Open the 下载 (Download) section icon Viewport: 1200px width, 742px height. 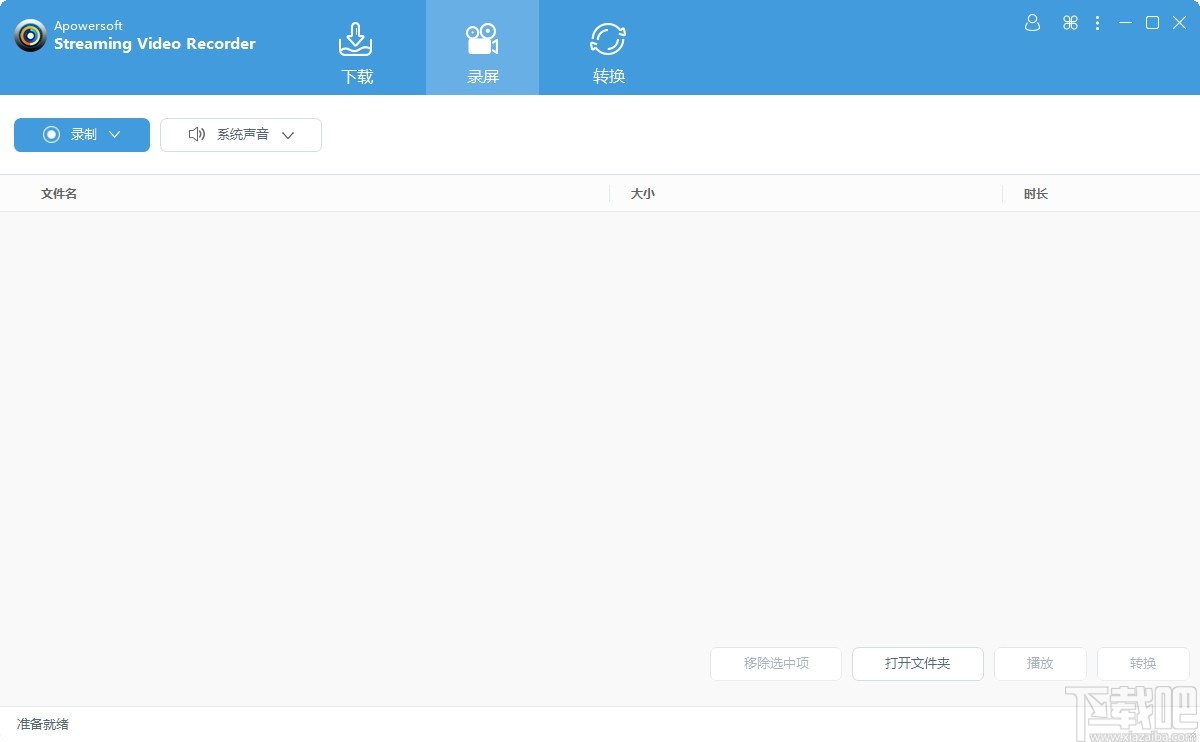(x=357, y=38)
